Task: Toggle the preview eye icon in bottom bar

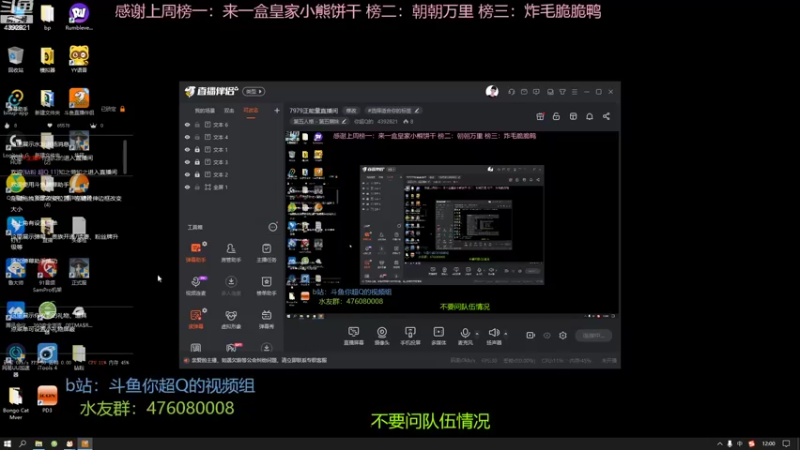Action: tap(547, 335)
